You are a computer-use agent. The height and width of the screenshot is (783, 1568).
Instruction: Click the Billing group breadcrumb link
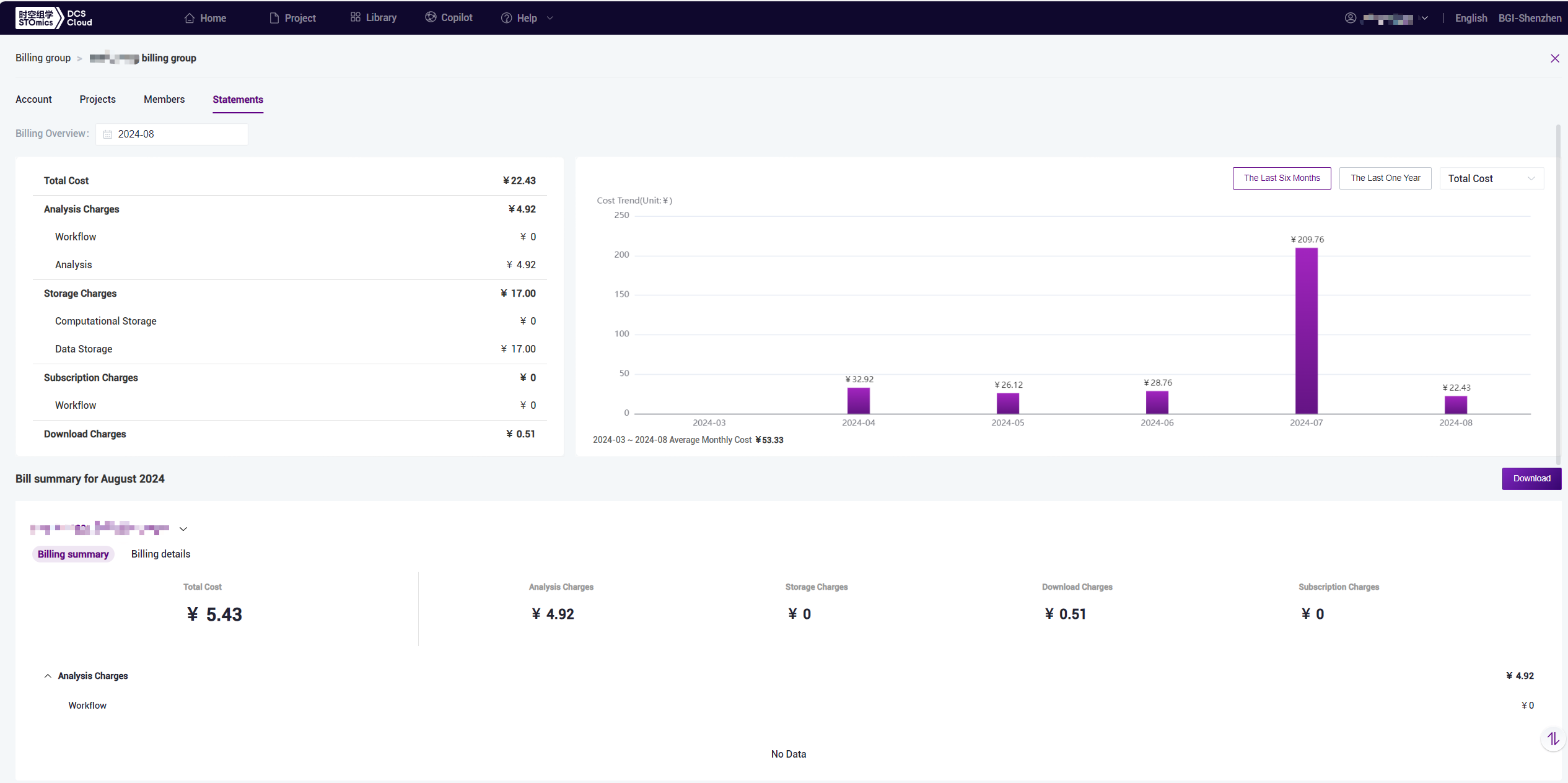click(43, 58)
